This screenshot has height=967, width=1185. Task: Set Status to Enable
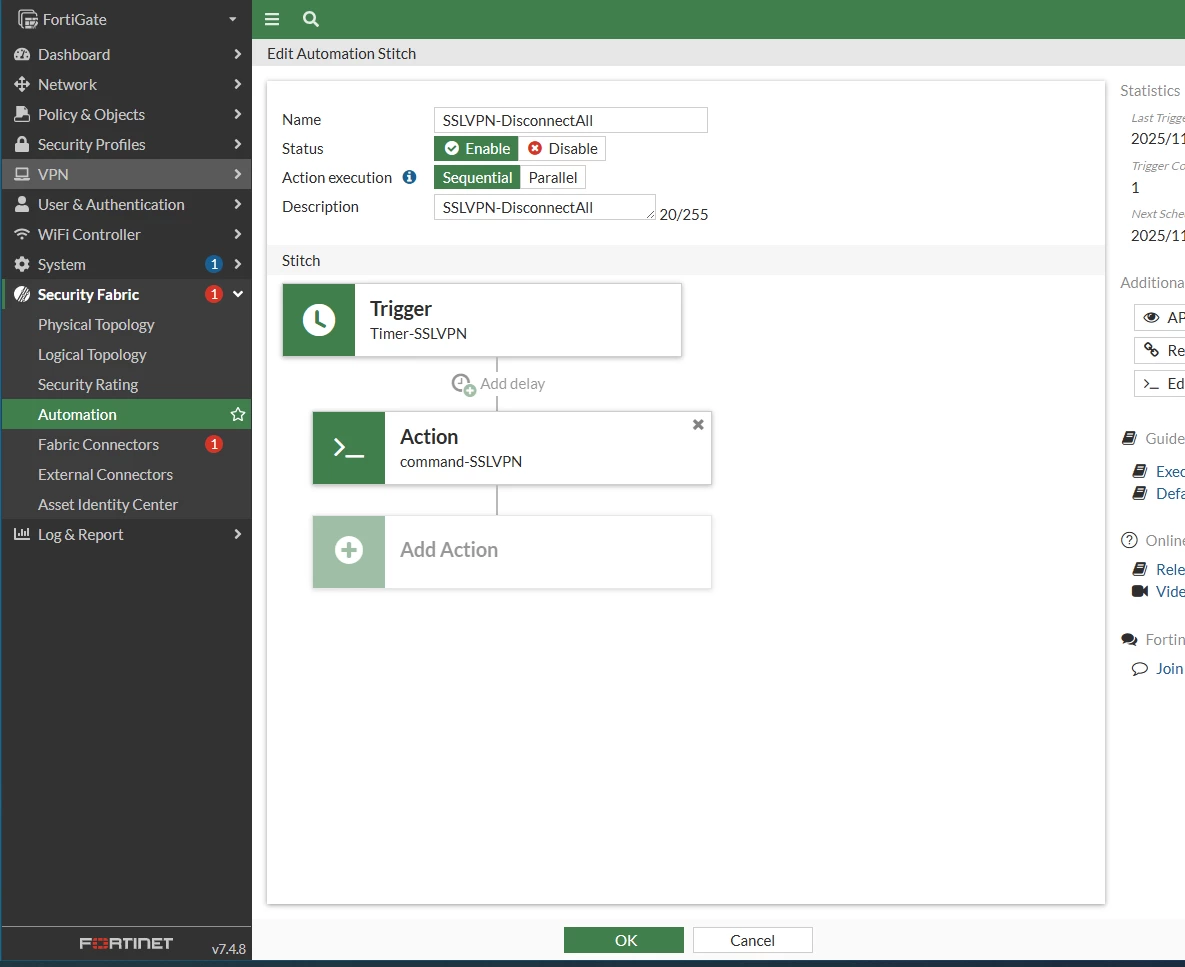click(477, 149)
